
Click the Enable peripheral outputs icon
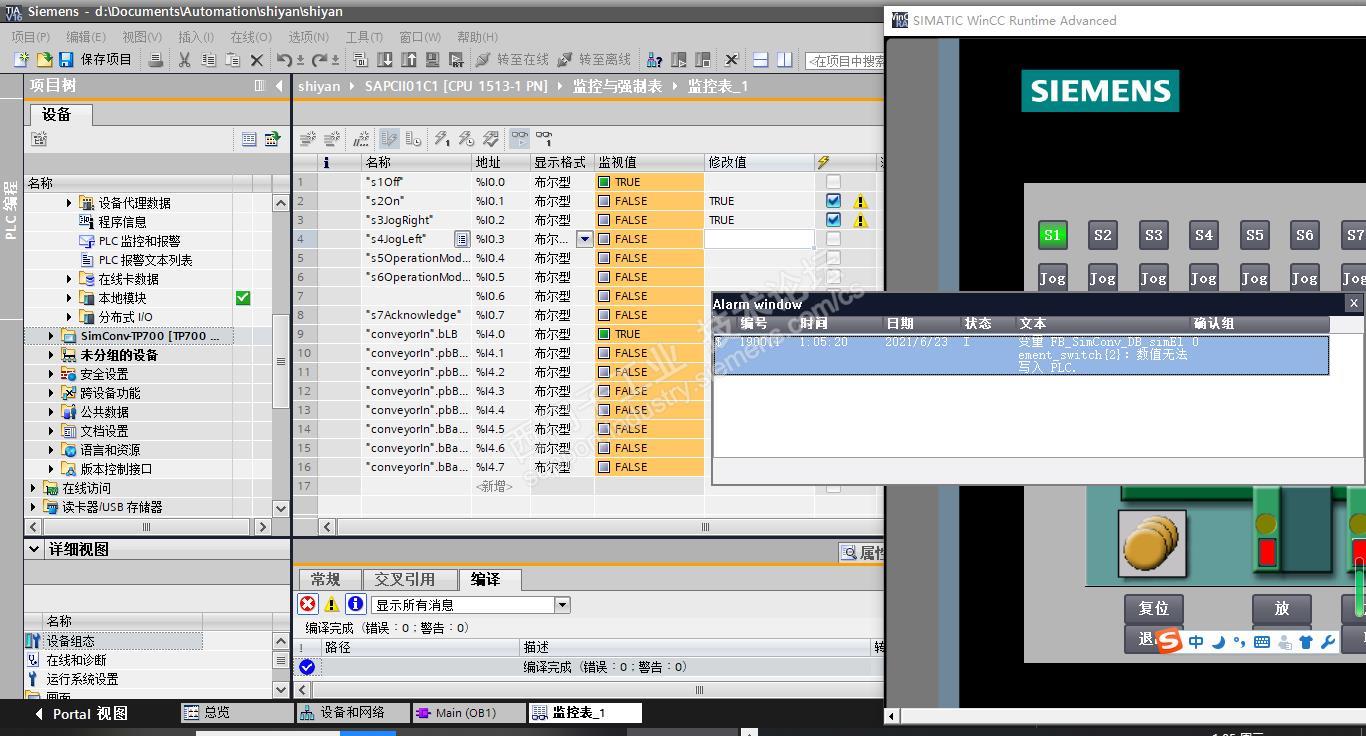[491, 139]
